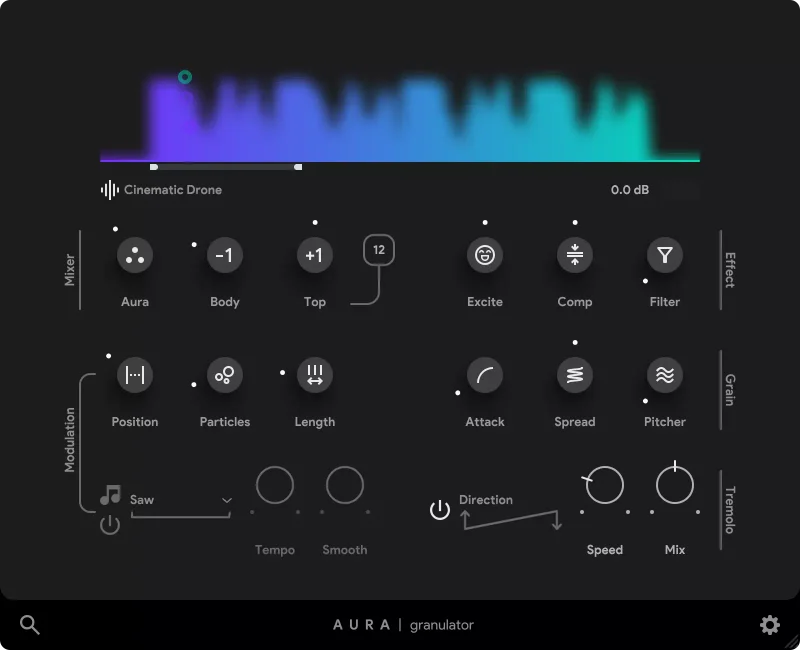Click the window resize grip in the corner
Viewport: 800px width, 650px height.
792,643
